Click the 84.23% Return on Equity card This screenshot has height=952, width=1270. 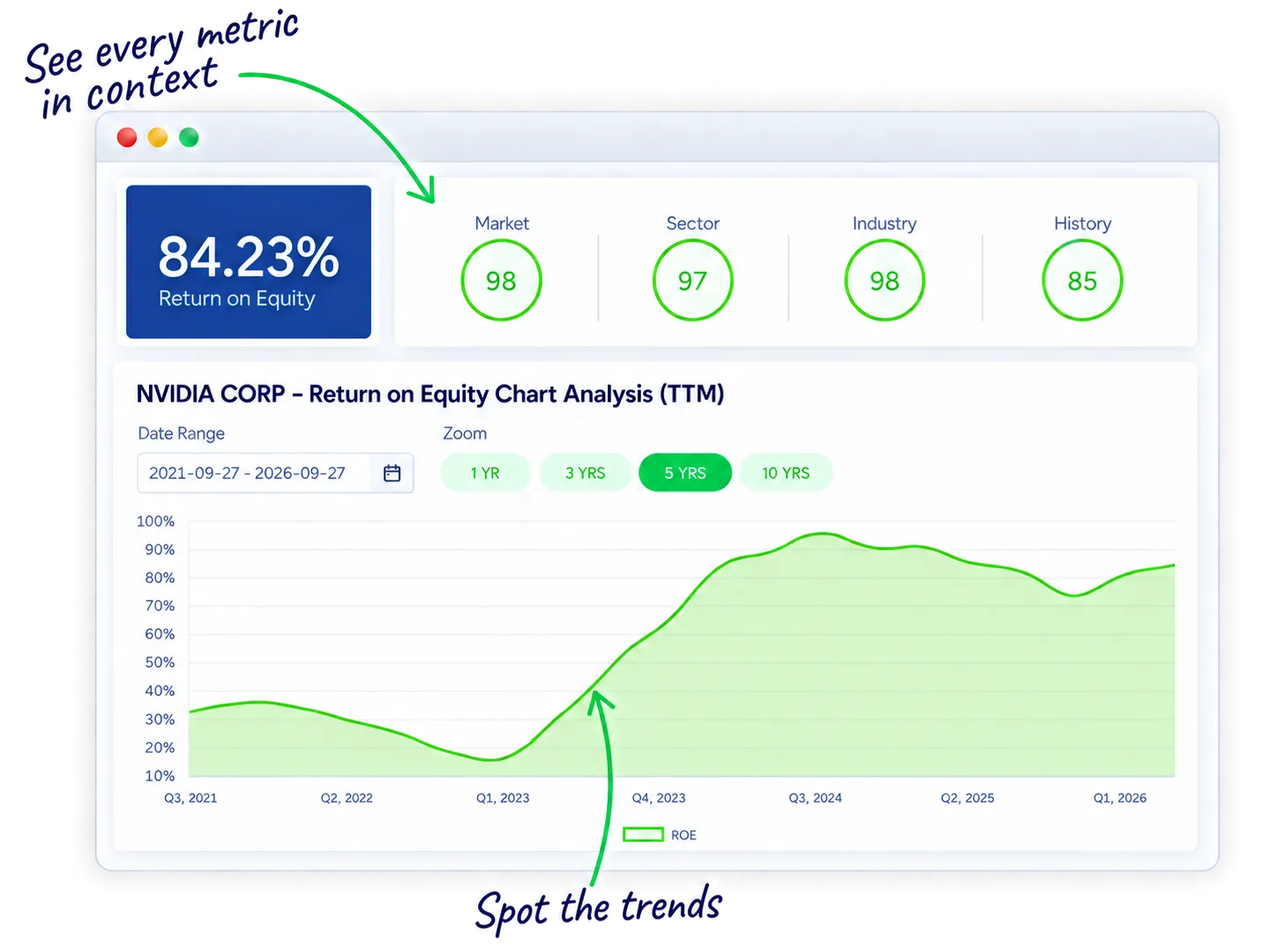click(249, 262)
